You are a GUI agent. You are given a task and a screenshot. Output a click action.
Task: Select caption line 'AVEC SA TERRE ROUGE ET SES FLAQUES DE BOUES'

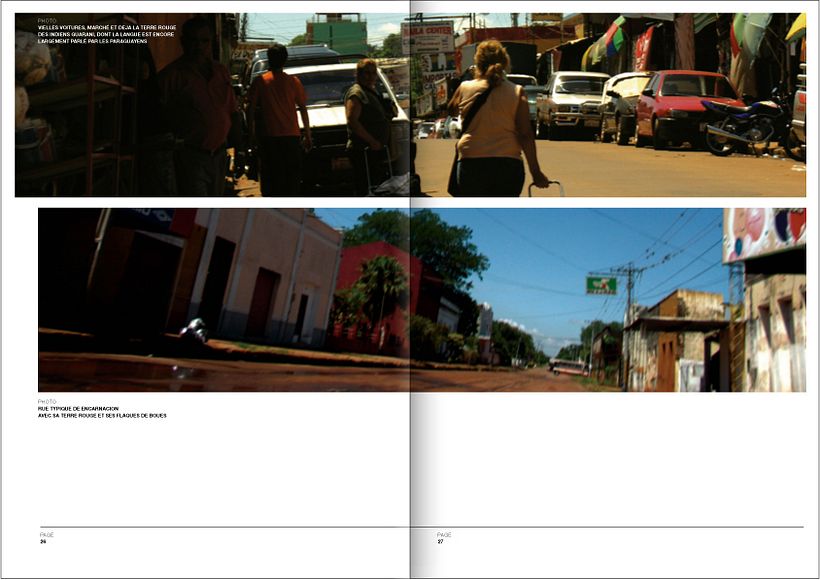pos(102,415)
